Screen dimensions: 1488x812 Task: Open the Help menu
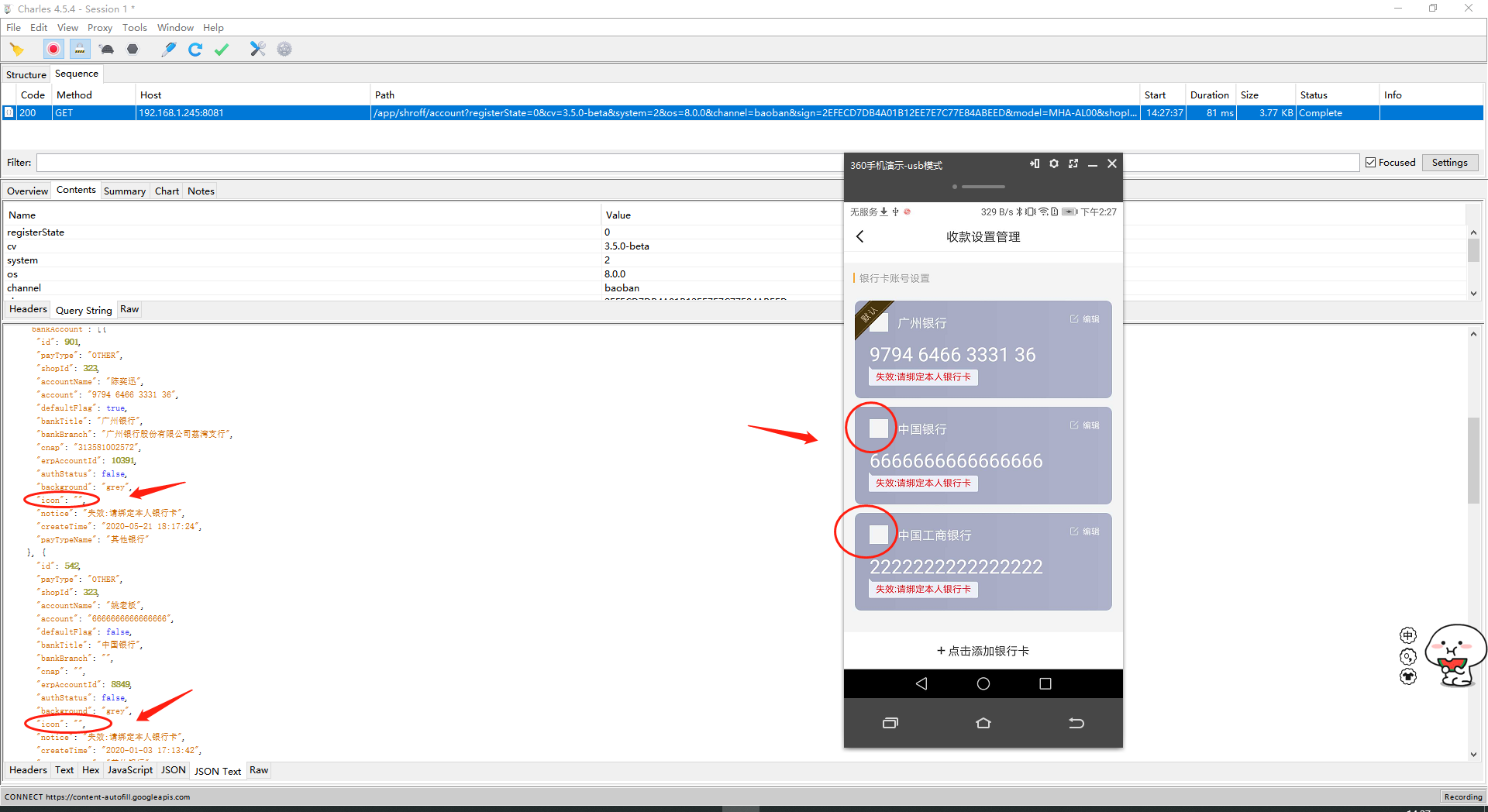(213, 28)
